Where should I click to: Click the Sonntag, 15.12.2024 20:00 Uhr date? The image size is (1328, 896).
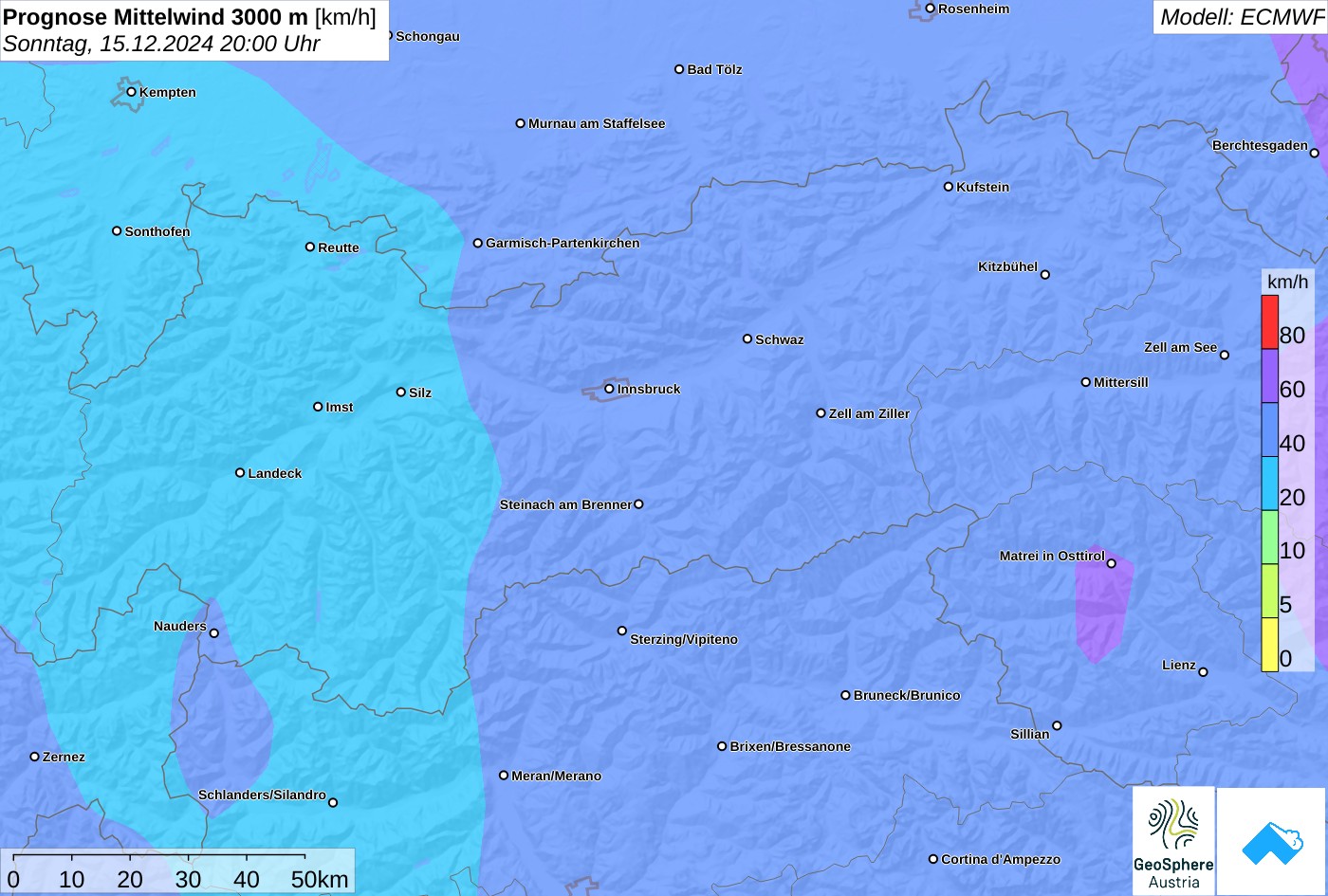(161, 44)
